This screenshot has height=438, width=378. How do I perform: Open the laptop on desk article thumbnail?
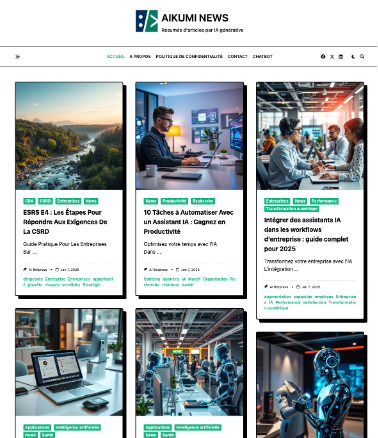click(x=69, y=362)
